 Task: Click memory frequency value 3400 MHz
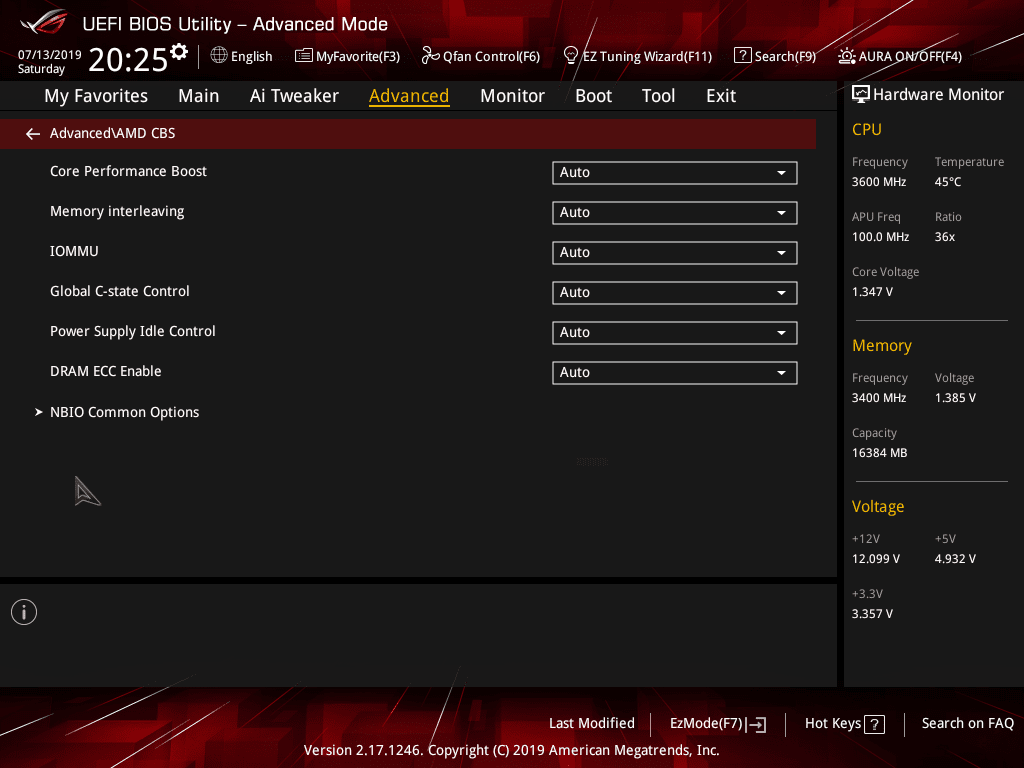pyautogui.click(x=878, y=398)
